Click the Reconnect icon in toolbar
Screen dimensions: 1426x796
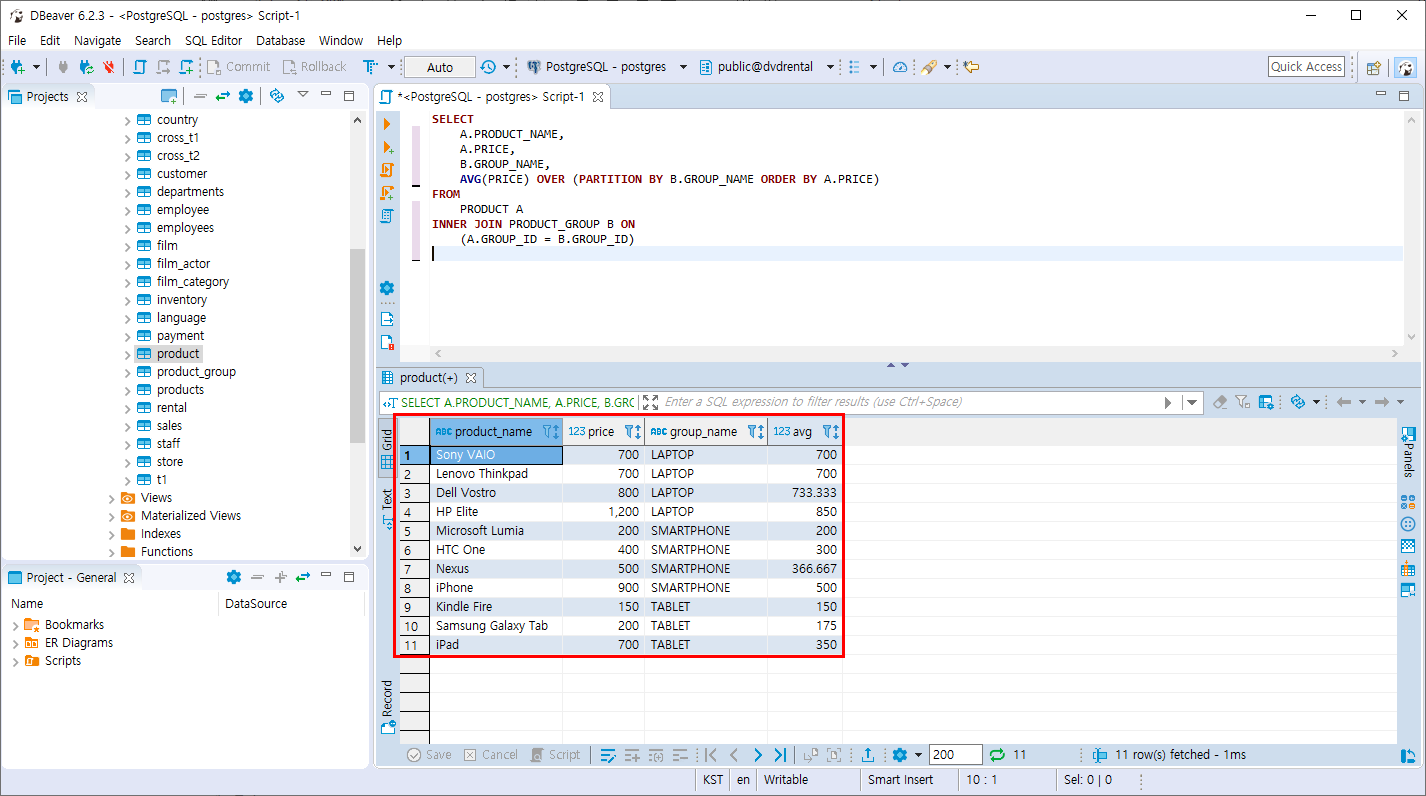(x=87, y=67)
